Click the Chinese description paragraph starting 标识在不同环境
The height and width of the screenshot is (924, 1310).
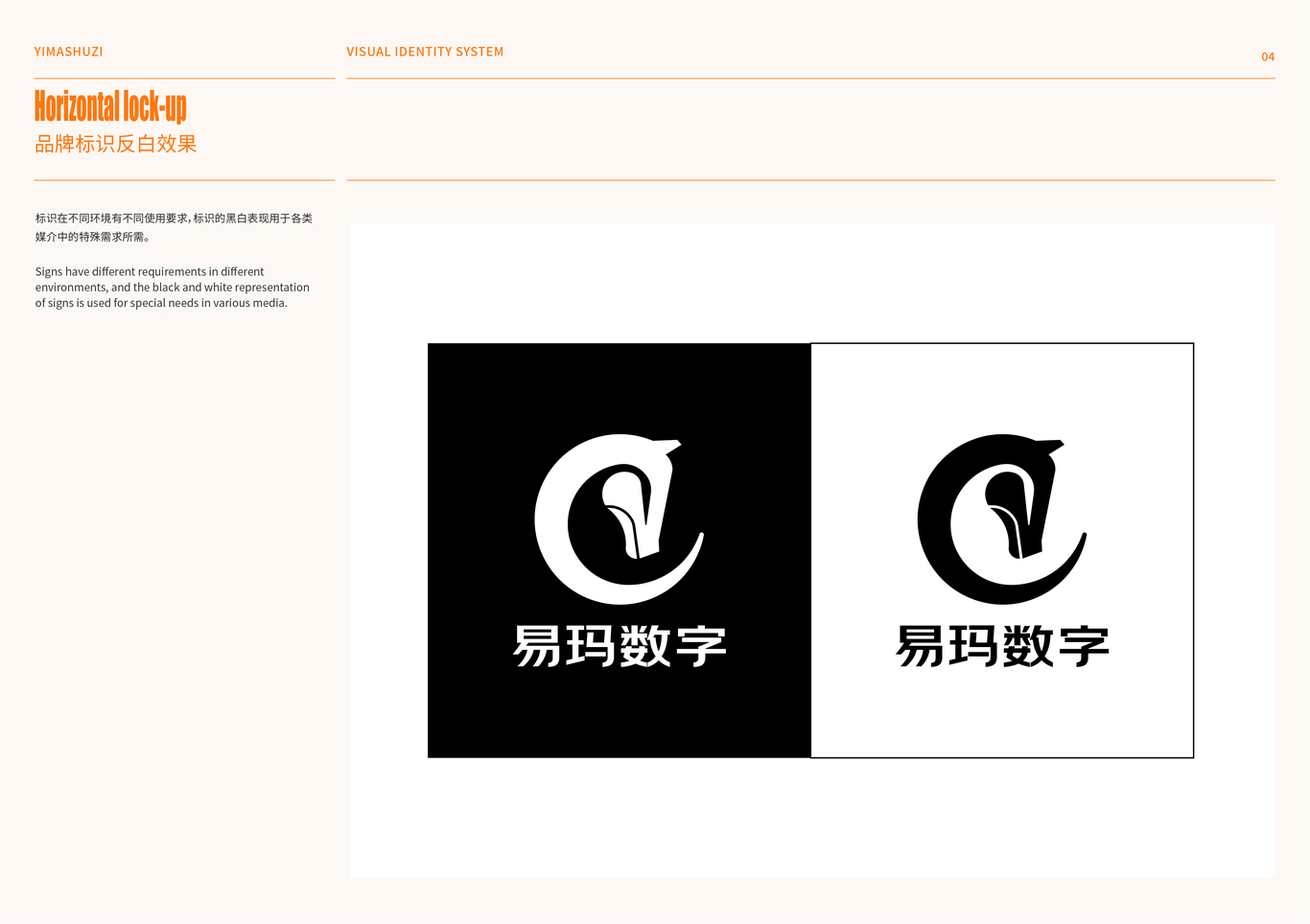tap(174, 227)
